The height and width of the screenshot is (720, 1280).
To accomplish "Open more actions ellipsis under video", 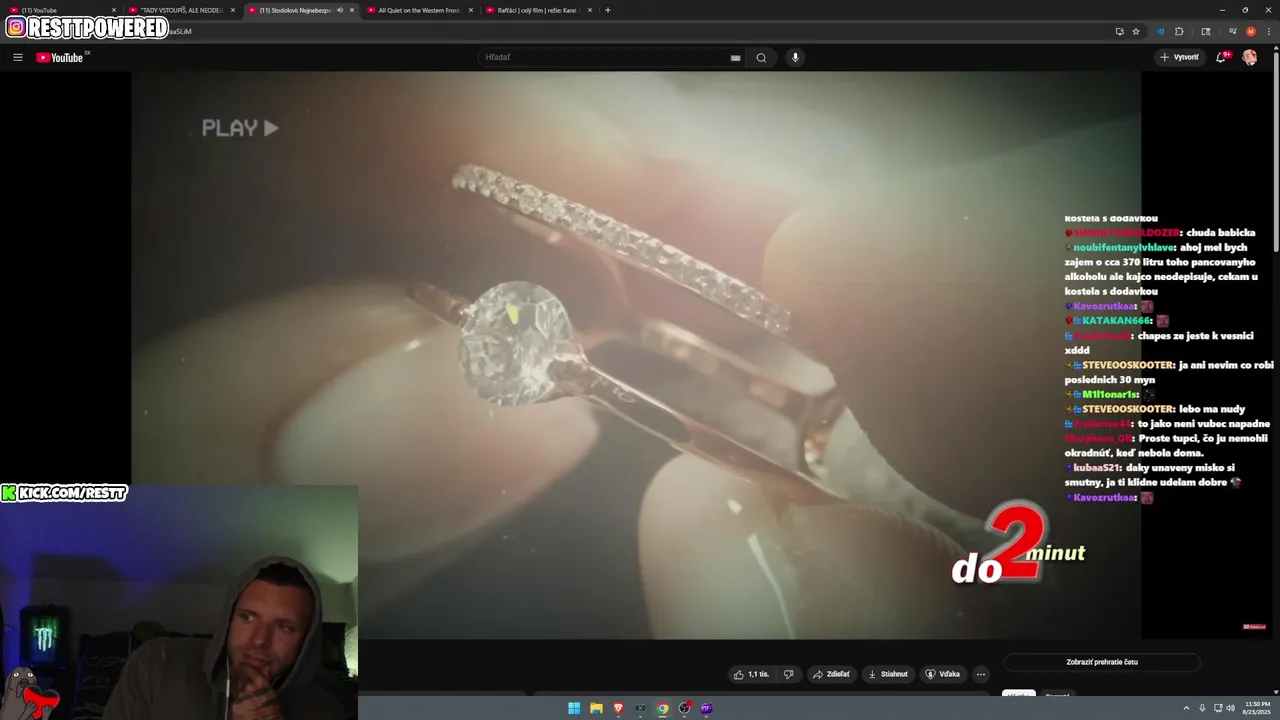I will coord(980,674).
